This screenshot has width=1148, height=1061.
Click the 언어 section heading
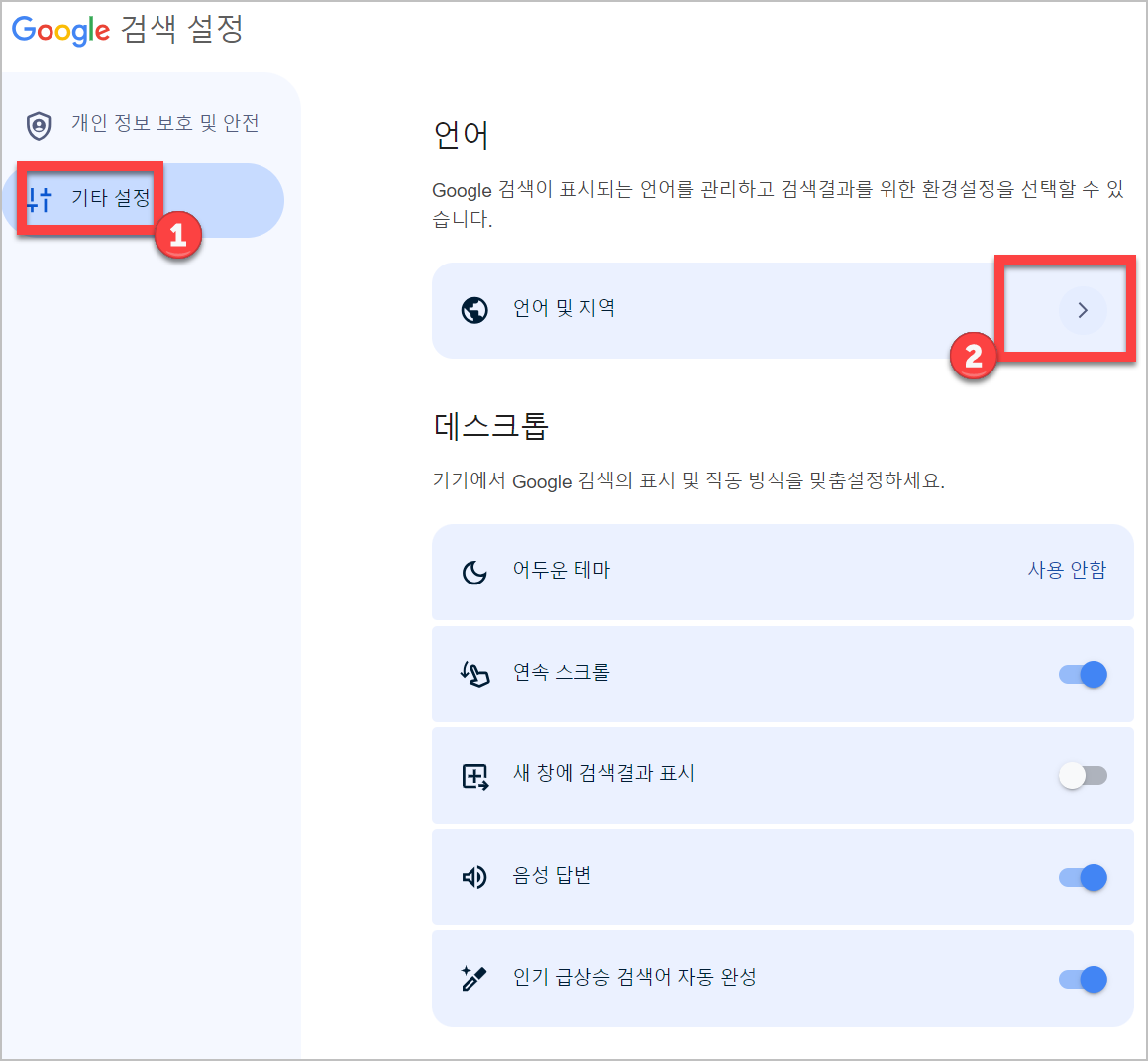(461, 135)
